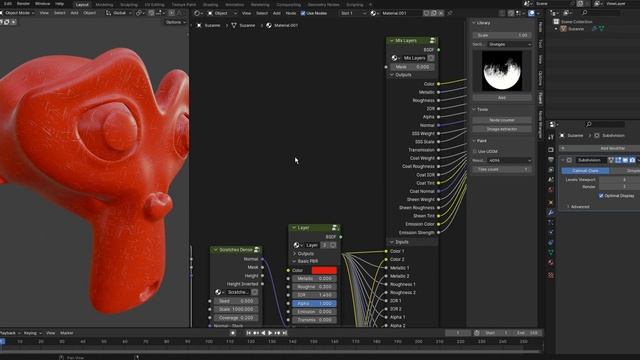Viewport: 640px width, 360px height.
Task: Click the Suzanne object icon in outliner
Action: point(564,29)
